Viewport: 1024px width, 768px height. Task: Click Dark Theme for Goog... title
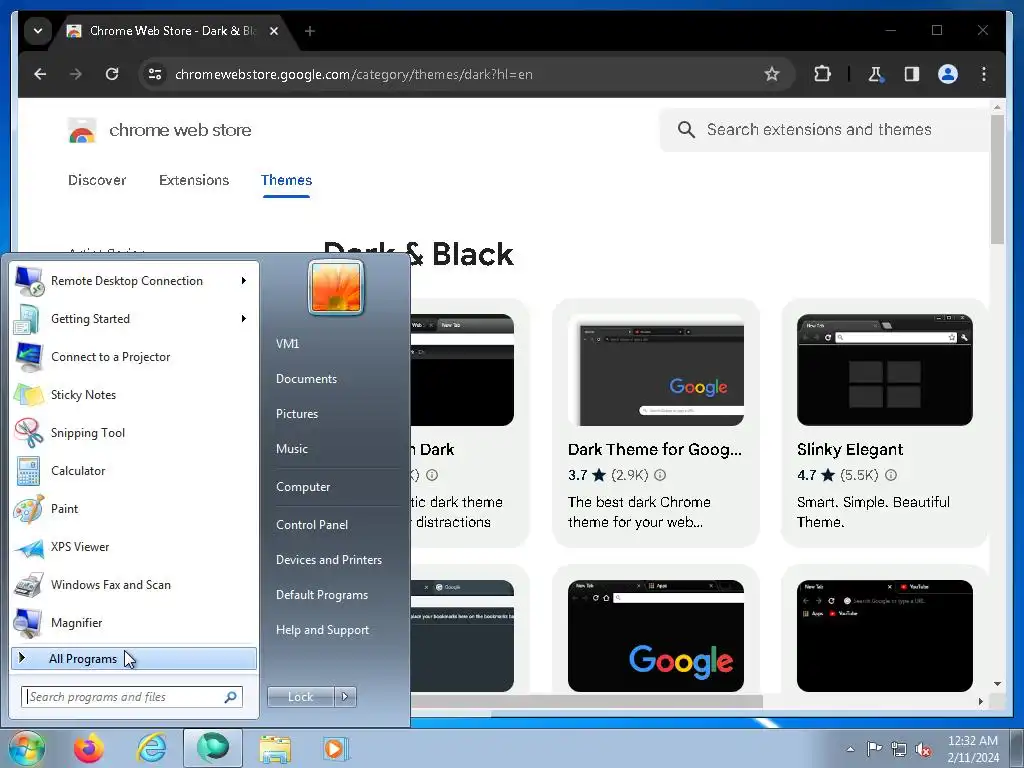click(654, 450)
